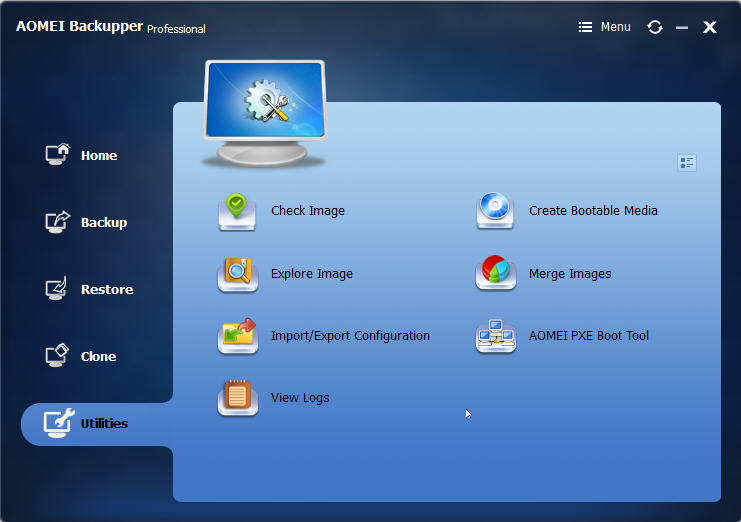
Task: Minimize the AOMEI Backupper window
Action: tap(682, 28)
